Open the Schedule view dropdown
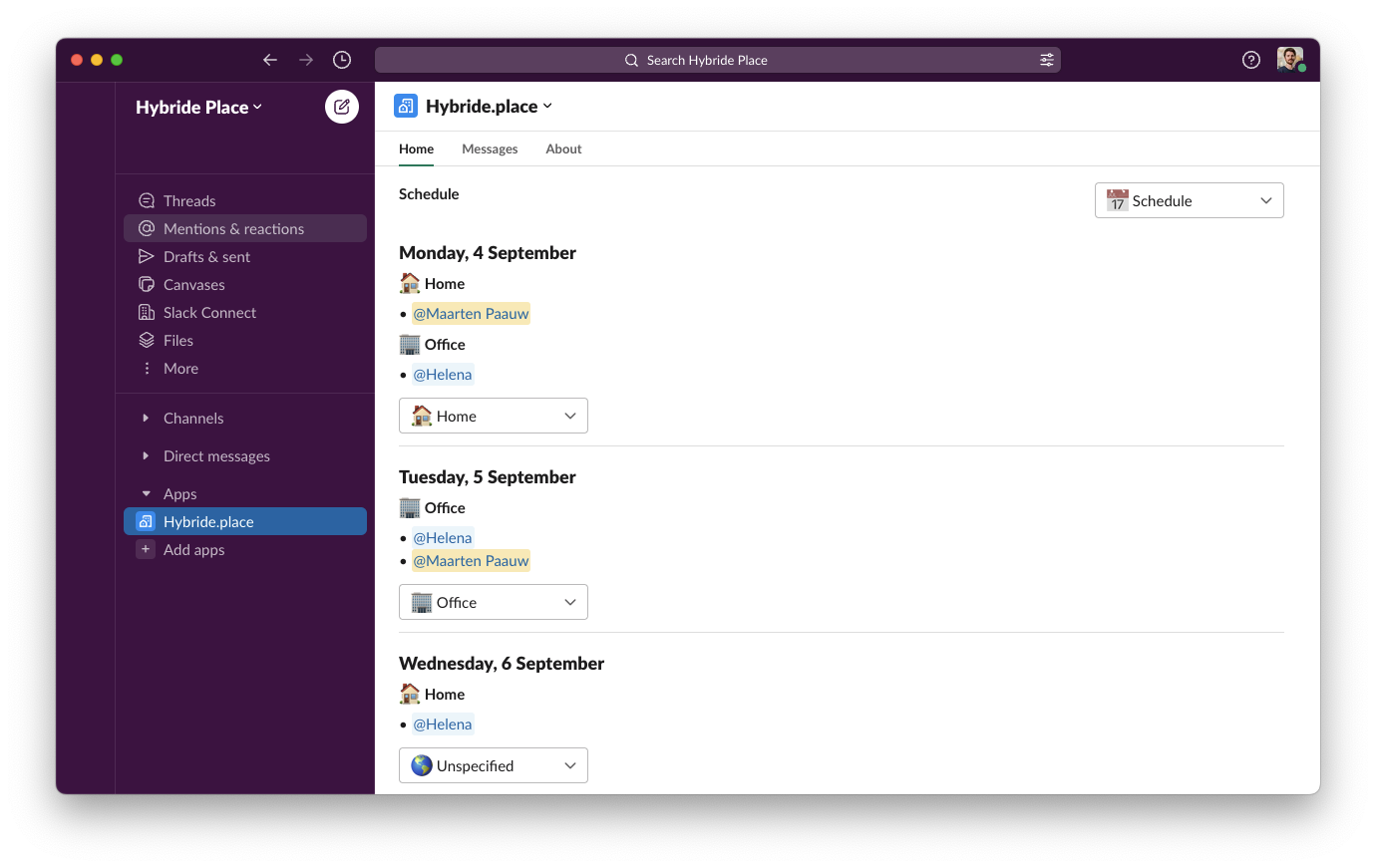The width and height of the screenshot is (1376, 868). pos(1189,200)
